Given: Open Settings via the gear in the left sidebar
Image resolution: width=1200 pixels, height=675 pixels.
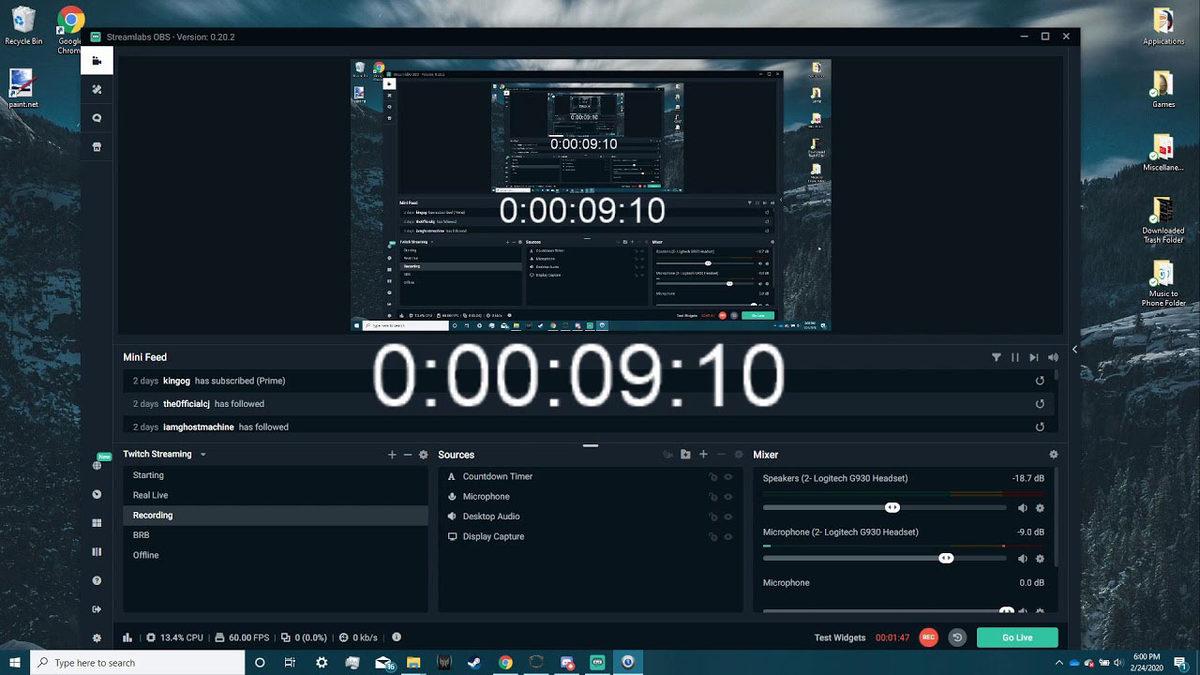Looking at the screenshot, I should 96,637.
